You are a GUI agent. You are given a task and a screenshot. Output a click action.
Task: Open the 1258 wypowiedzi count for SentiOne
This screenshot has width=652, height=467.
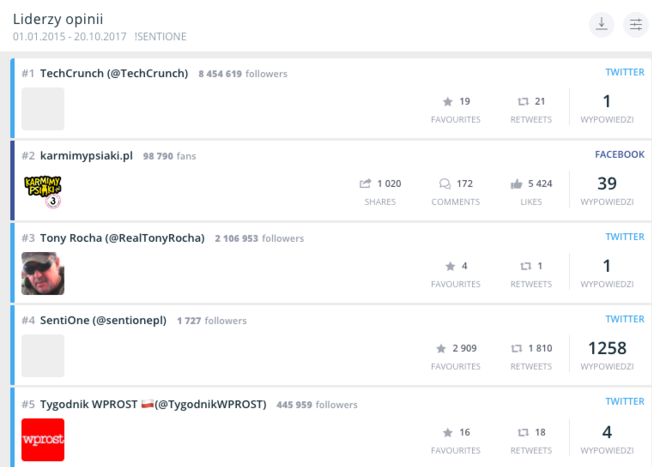pos(607,348)
